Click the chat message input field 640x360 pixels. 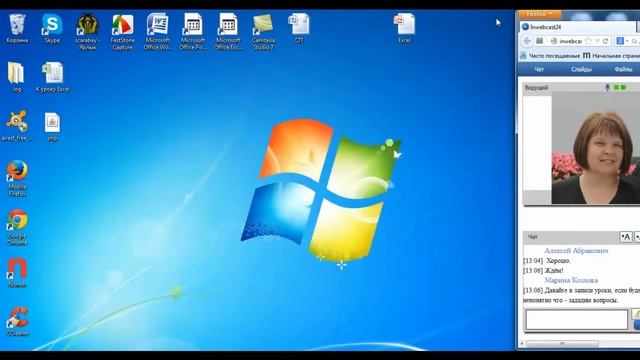coord(576,320)
